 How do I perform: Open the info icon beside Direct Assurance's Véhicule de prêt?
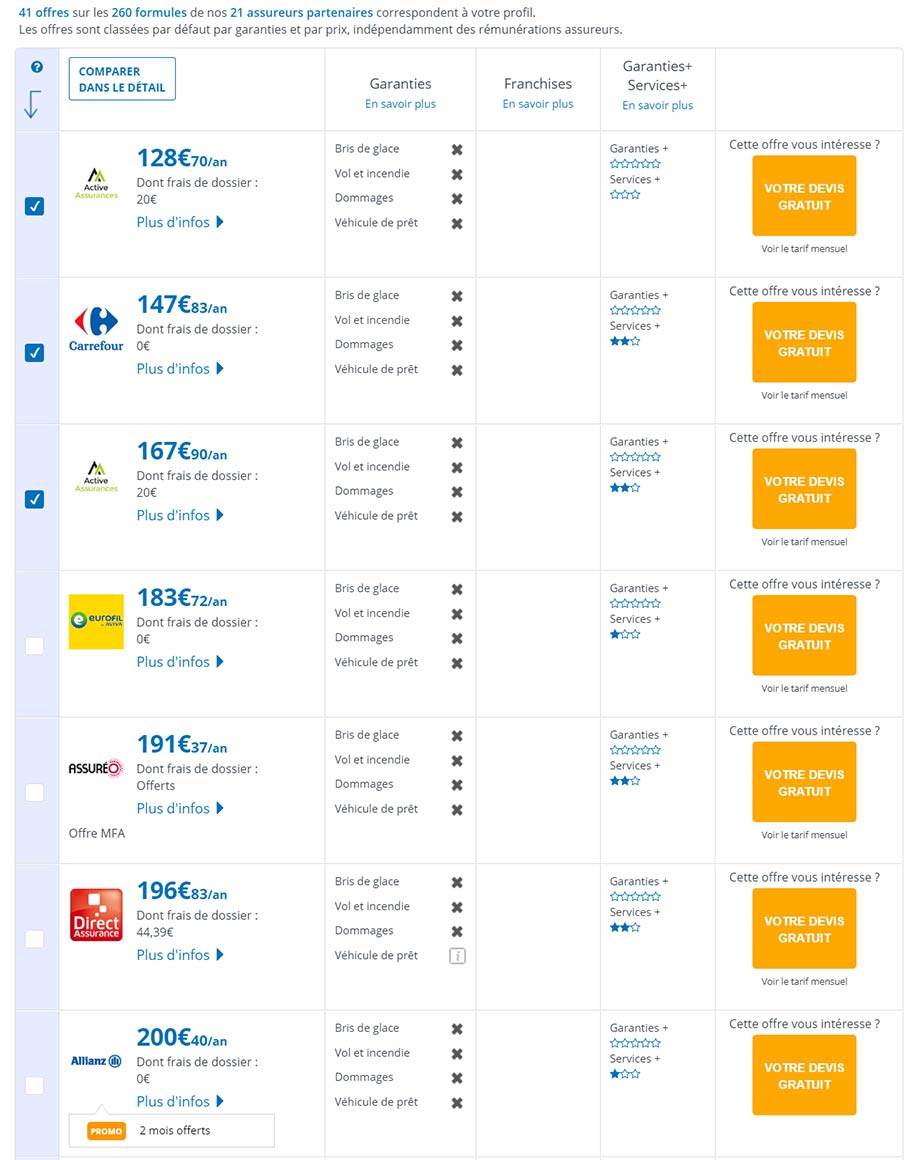point(457,955)
